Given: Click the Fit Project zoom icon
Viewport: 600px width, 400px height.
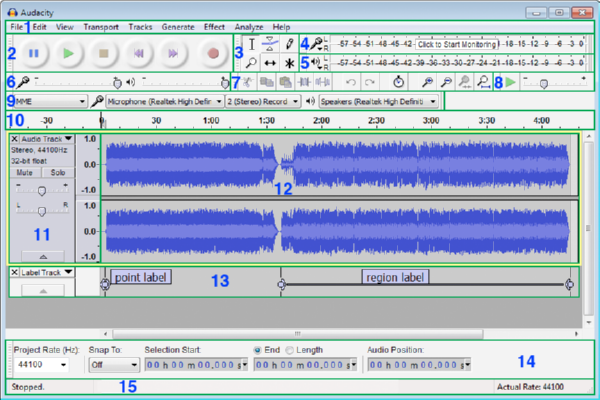Looking at the screenshot, I should point(483,82).
